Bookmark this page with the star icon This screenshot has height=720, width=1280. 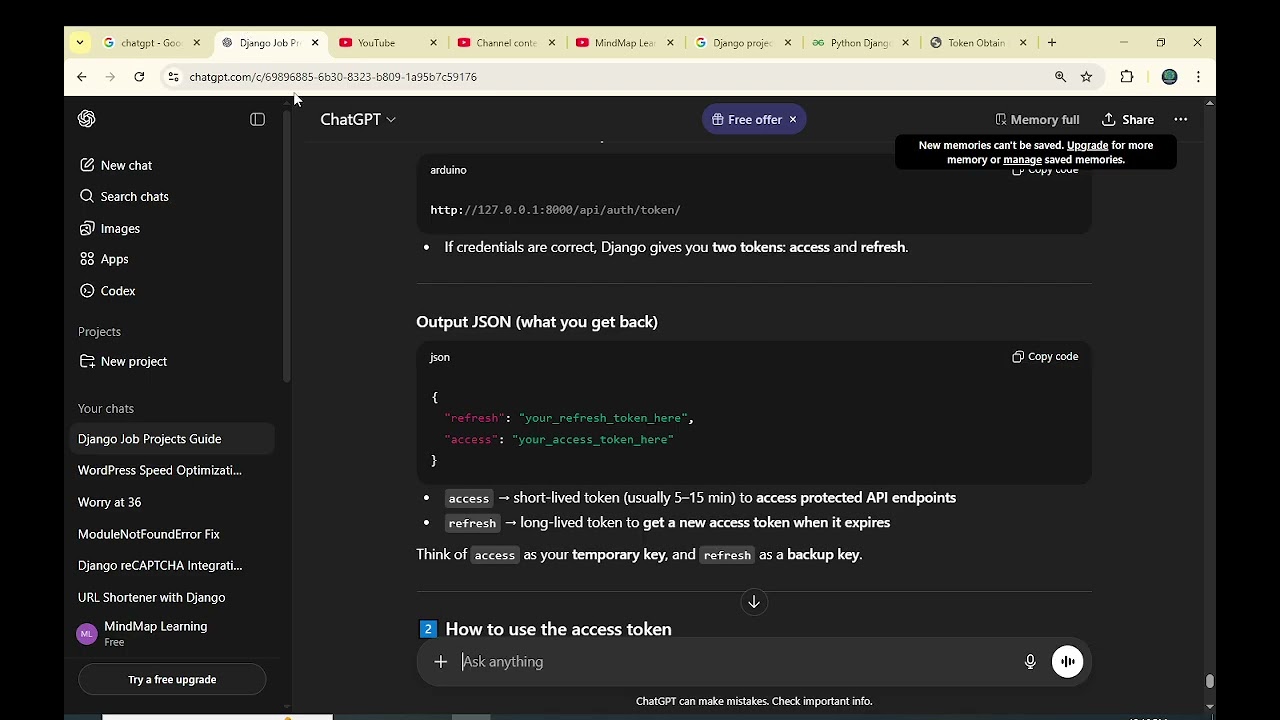1086,77
